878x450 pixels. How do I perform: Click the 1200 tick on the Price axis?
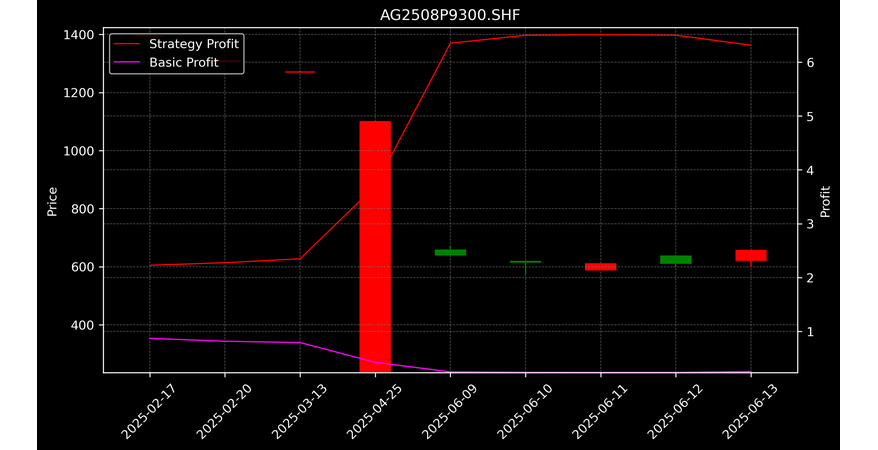click(78, 93)
